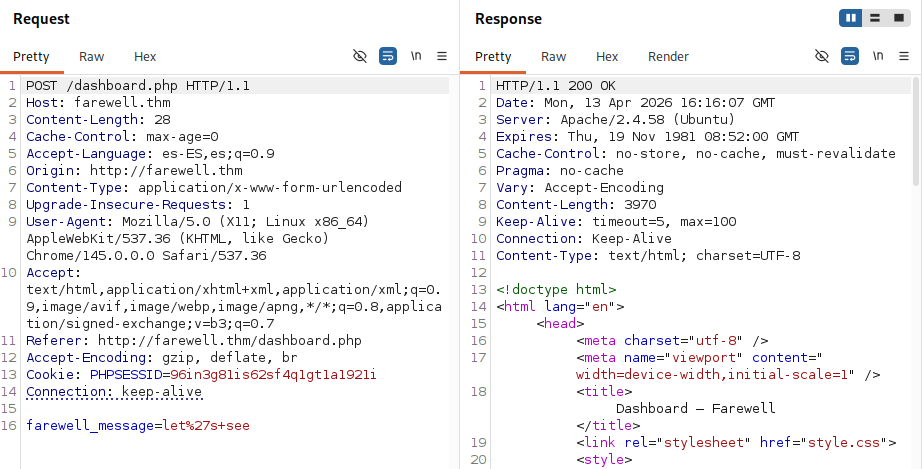
Task: Click the Response panel vertical scrollbar
Action: coord(916,132)
